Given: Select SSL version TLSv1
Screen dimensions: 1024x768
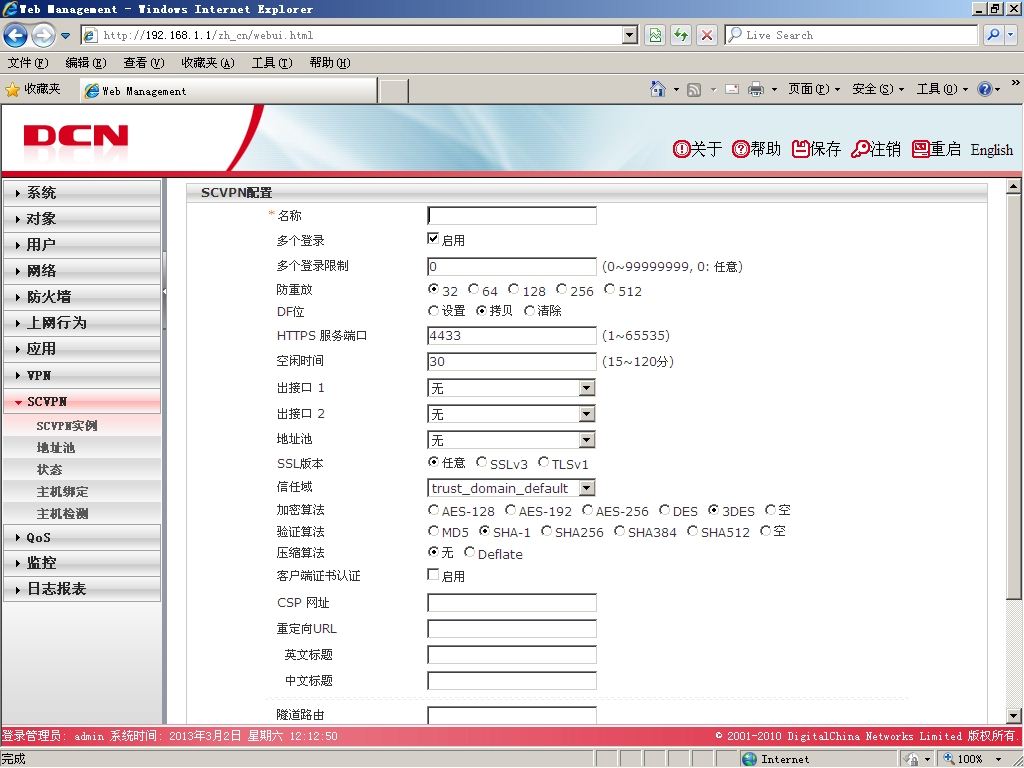Looking at the screenshot, I should 543,462.
